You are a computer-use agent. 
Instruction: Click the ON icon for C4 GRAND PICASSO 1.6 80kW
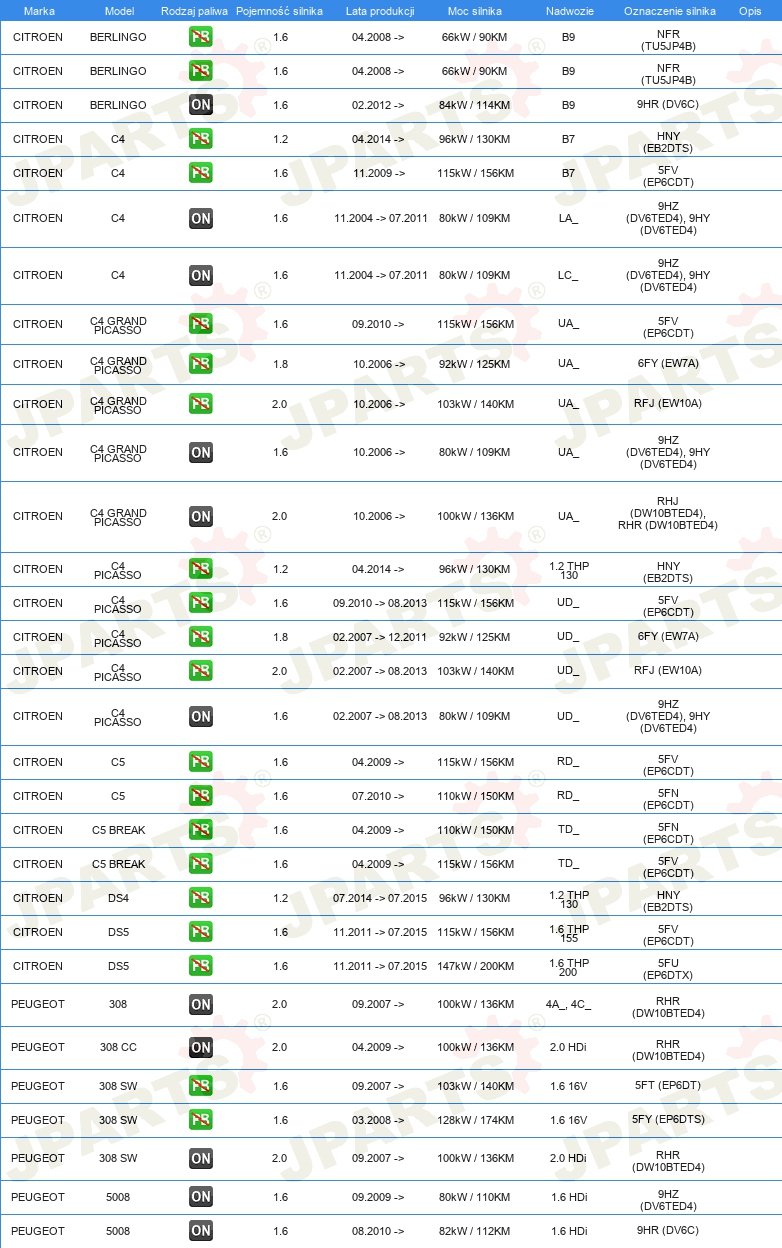(x=200, y=452)
